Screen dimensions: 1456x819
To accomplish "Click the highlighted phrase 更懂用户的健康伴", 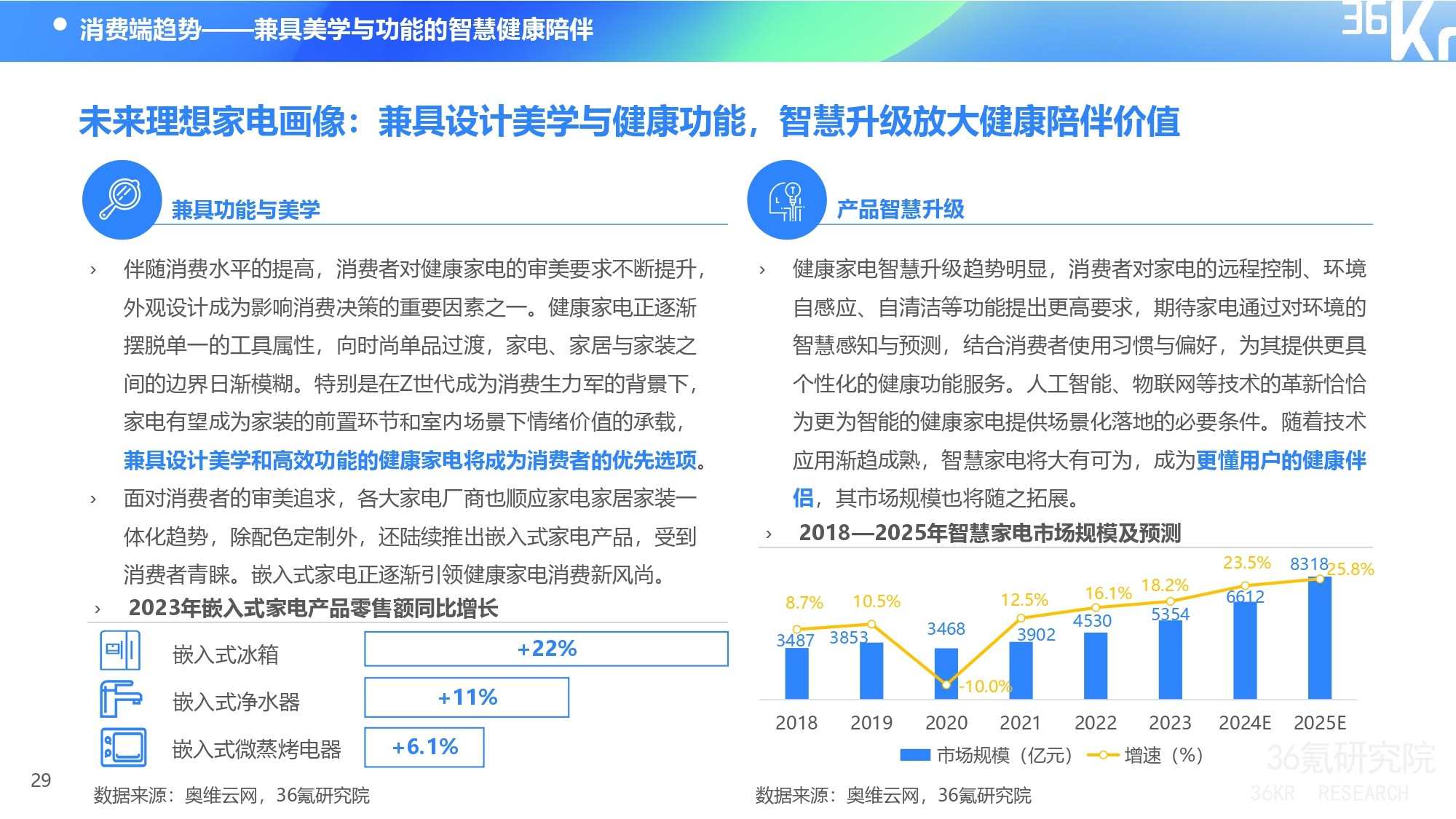I will coord(1281,460).
